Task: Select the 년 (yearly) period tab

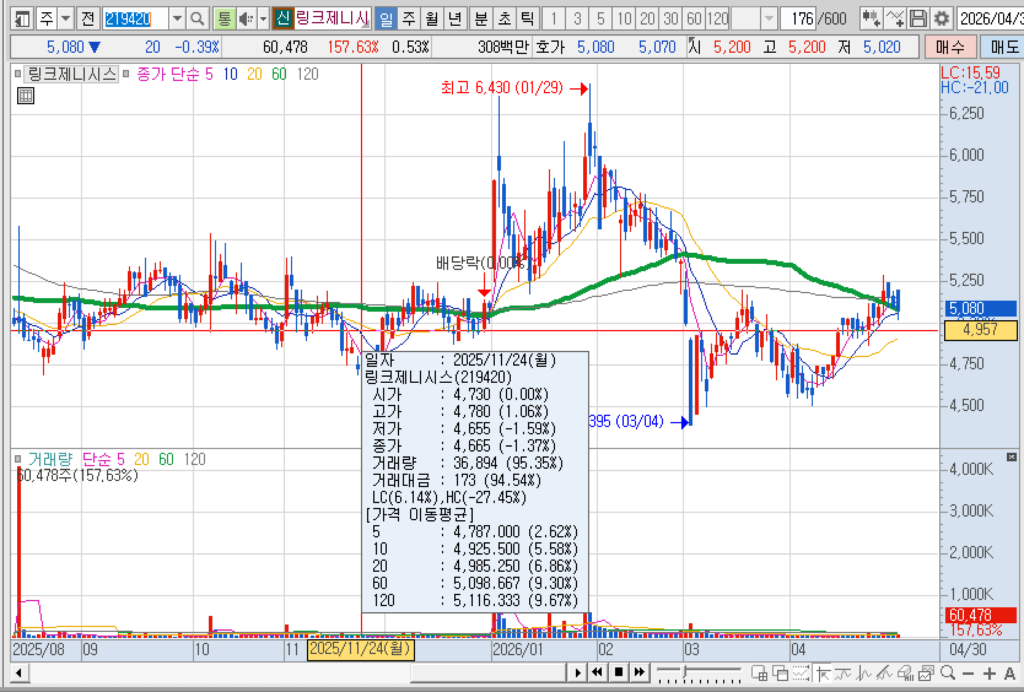Action: tap(455, 18)
